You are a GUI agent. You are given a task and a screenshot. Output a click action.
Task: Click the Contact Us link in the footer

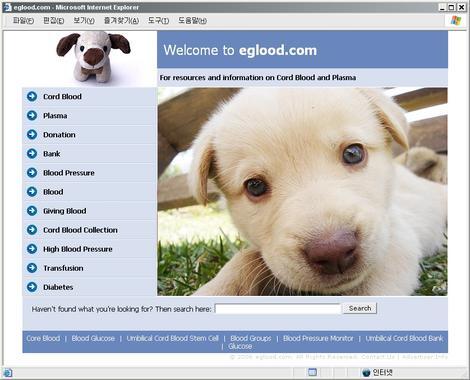pos(378,357)
